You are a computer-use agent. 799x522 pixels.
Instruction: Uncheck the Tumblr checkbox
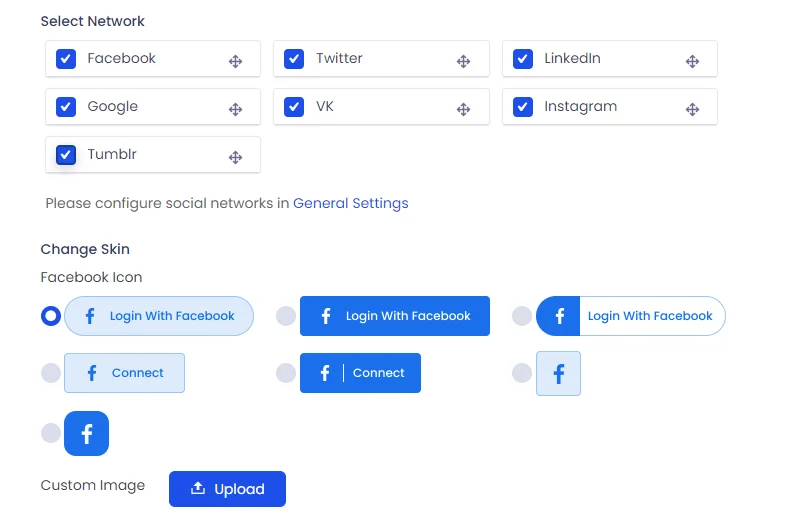(x=66, y=155)
